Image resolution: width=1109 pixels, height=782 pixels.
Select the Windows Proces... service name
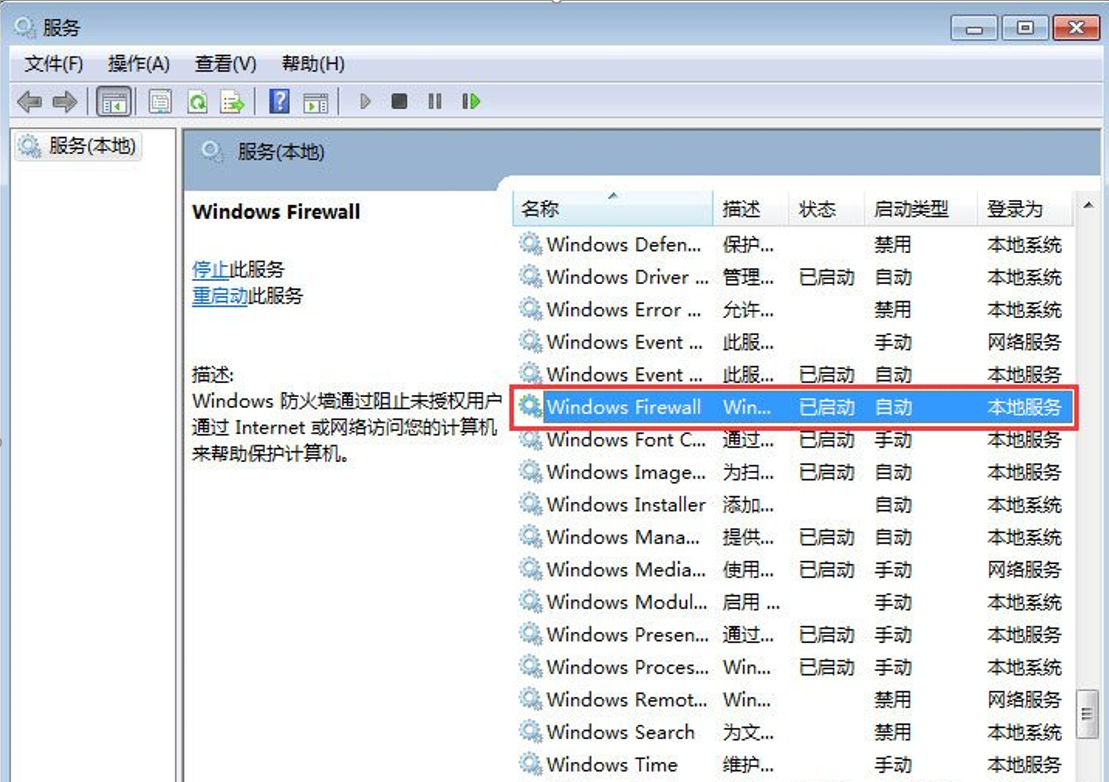tap(627, 667)
